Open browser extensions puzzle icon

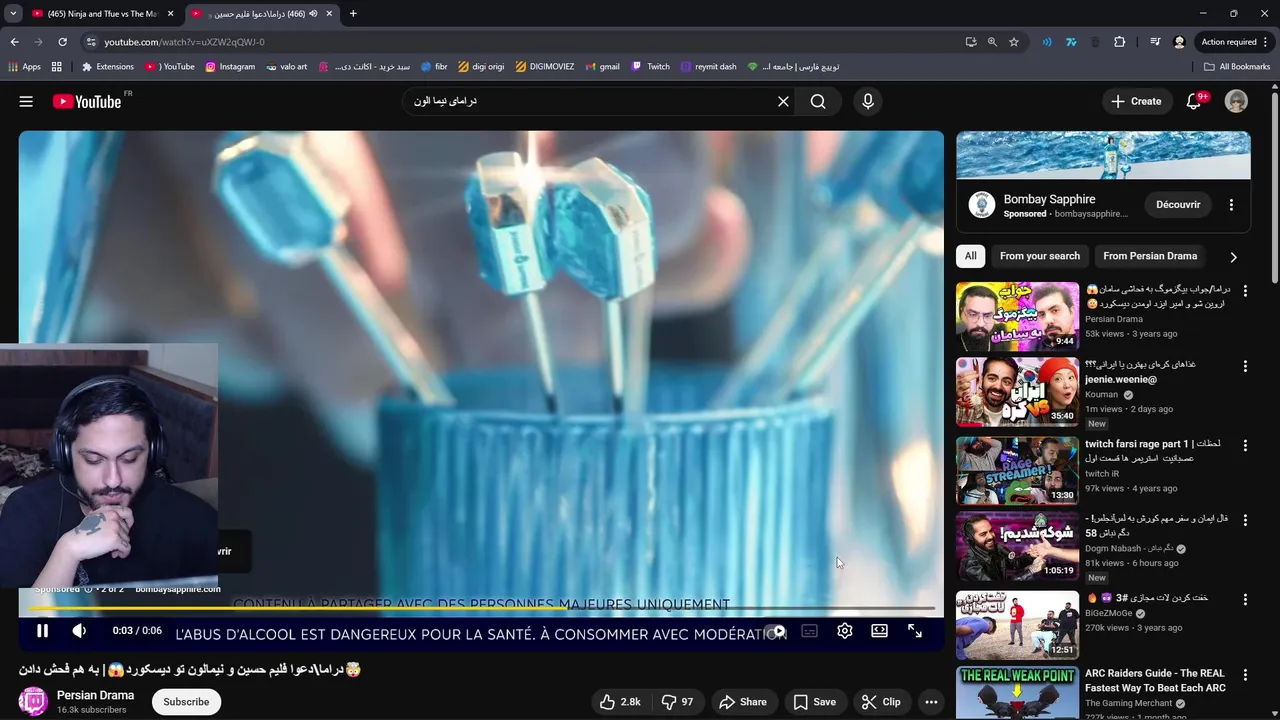tap(1119, 42)
